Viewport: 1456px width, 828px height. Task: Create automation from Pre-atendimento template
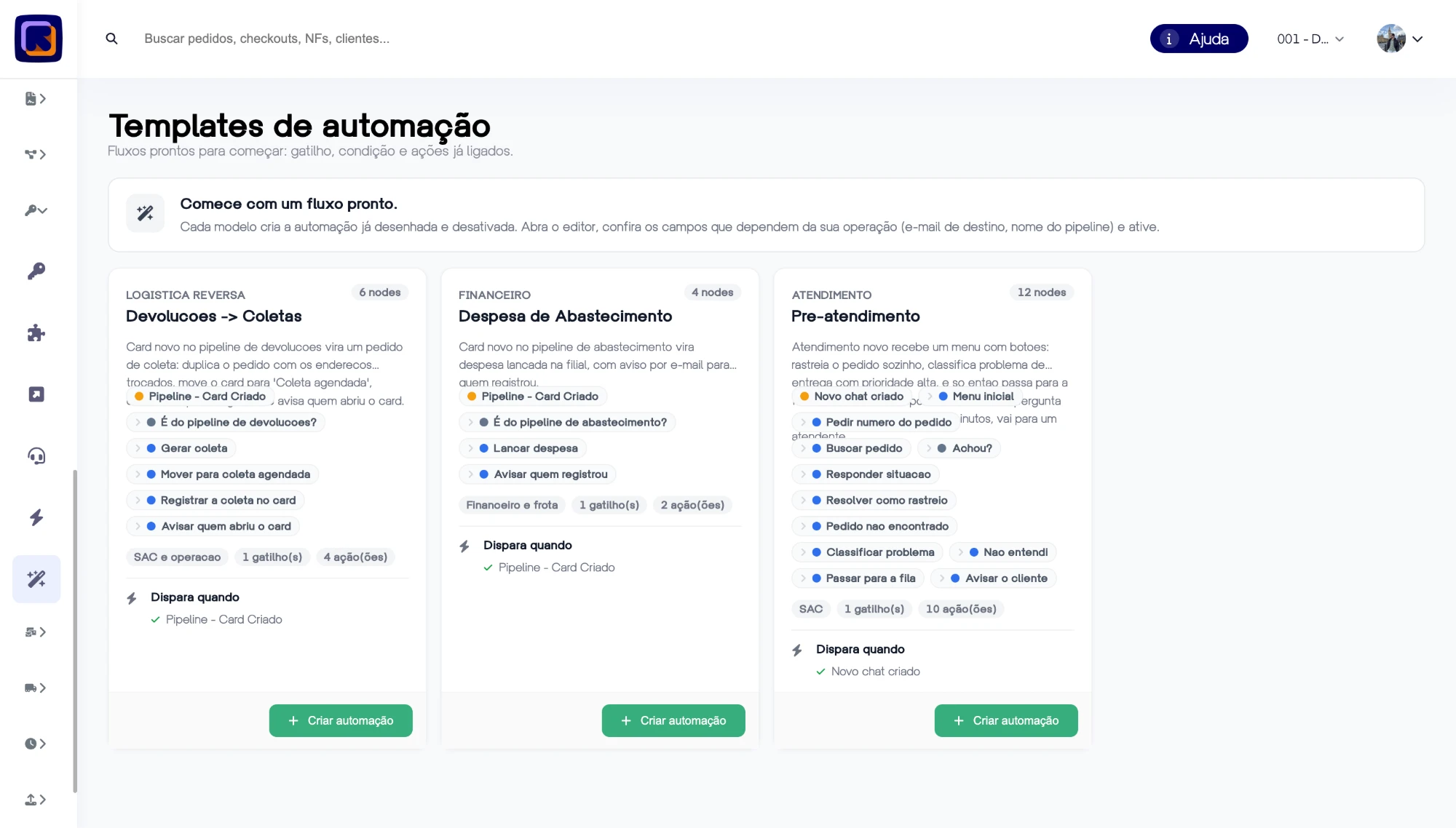tap(1006, 720)
